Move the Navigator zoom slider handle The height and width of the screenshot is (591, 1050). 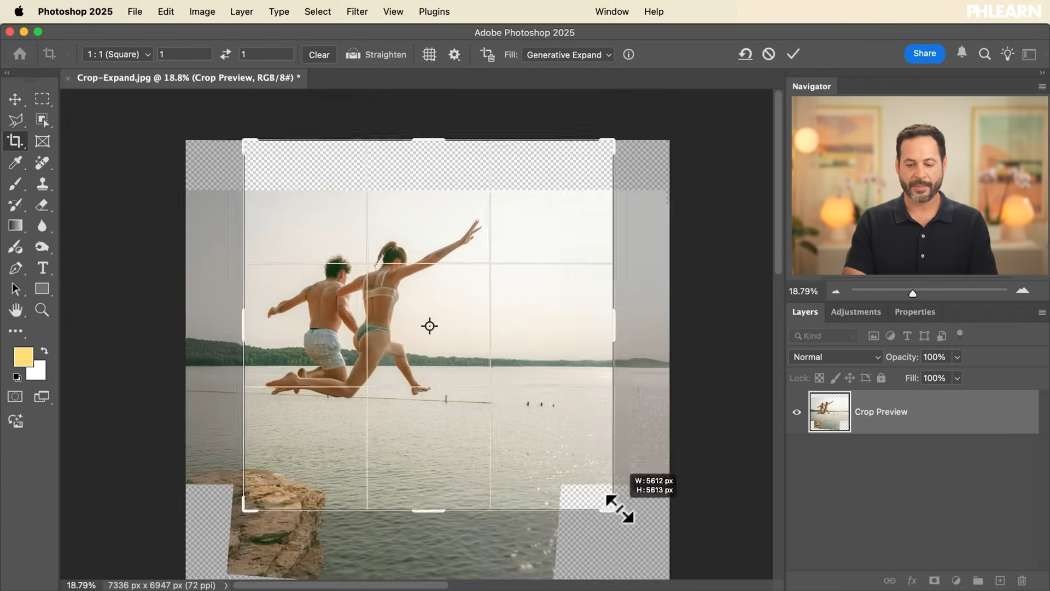point(912,292)
